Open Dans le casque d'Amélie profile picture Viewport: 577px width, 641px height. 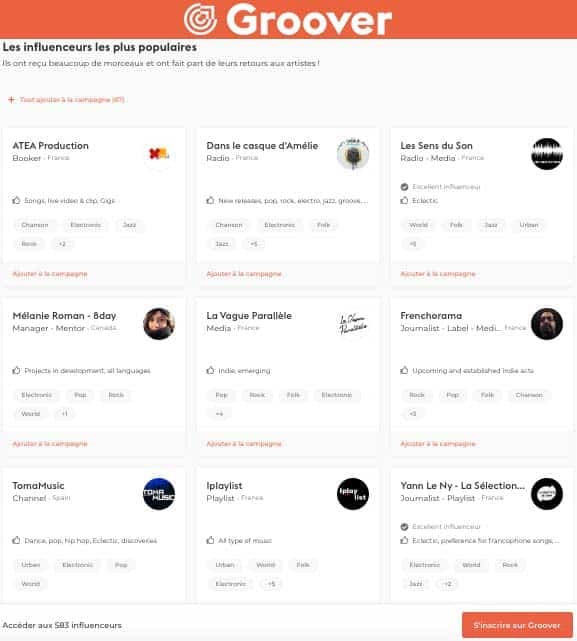coord(353,154)
